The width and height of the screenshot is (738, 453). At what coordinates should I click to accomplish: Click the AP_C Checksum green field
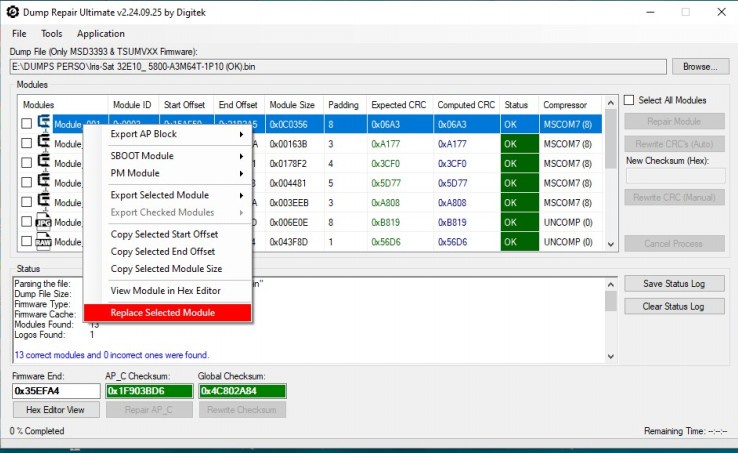pos(149,391)
